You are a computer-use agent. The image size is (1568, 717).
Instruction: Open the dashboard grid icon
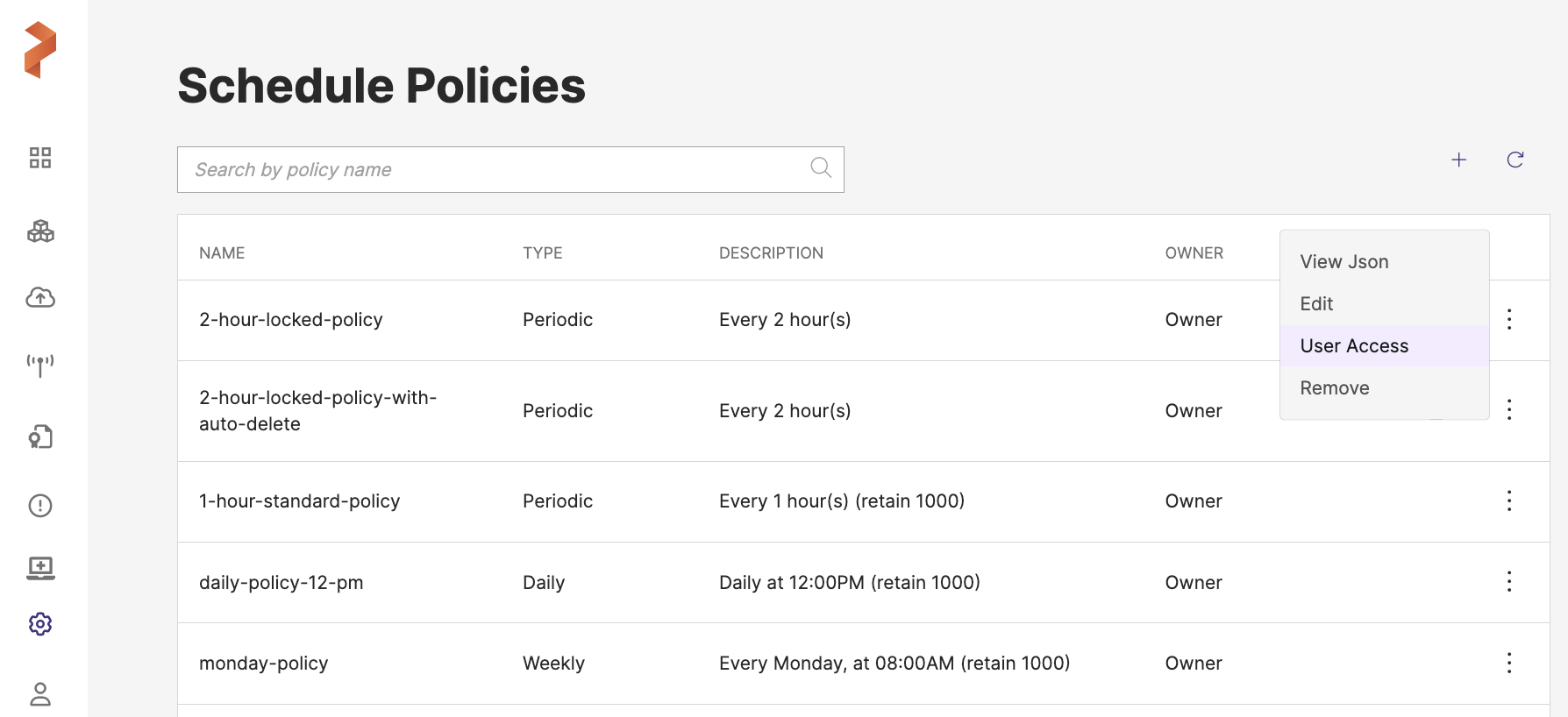(x=40, y=158)
